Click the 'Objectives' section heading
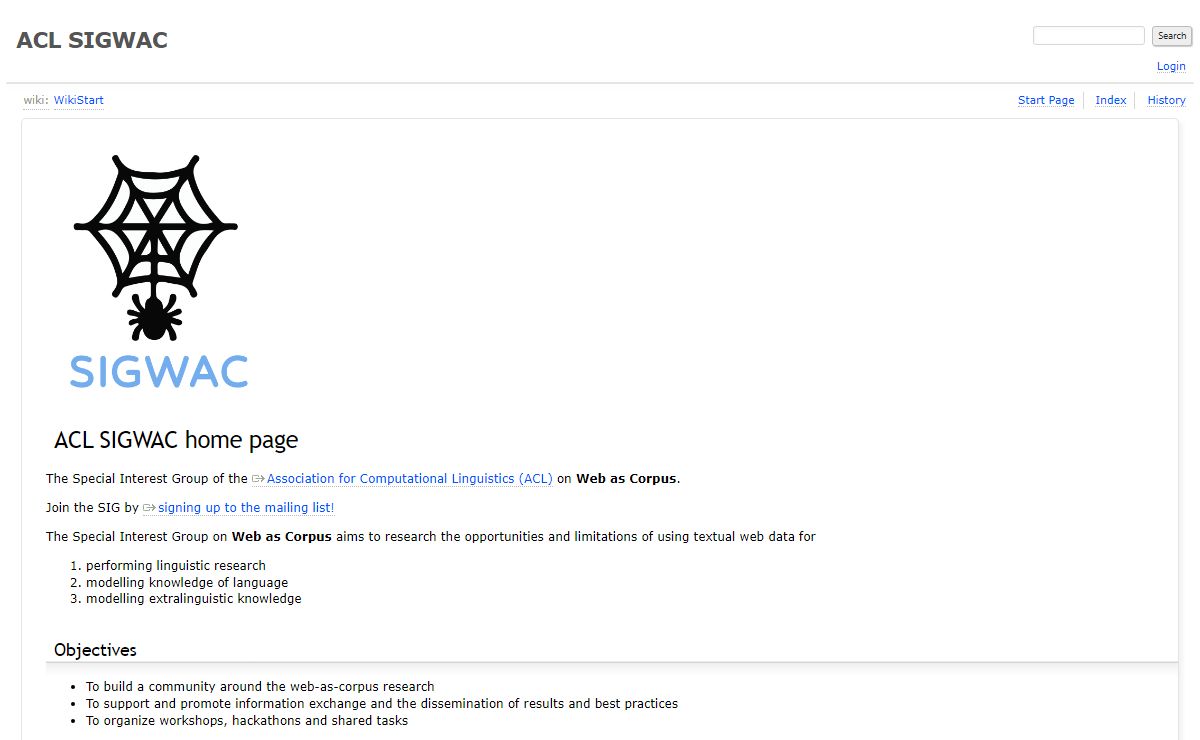This screenshot has height=740, width=1200. [95, 650]
